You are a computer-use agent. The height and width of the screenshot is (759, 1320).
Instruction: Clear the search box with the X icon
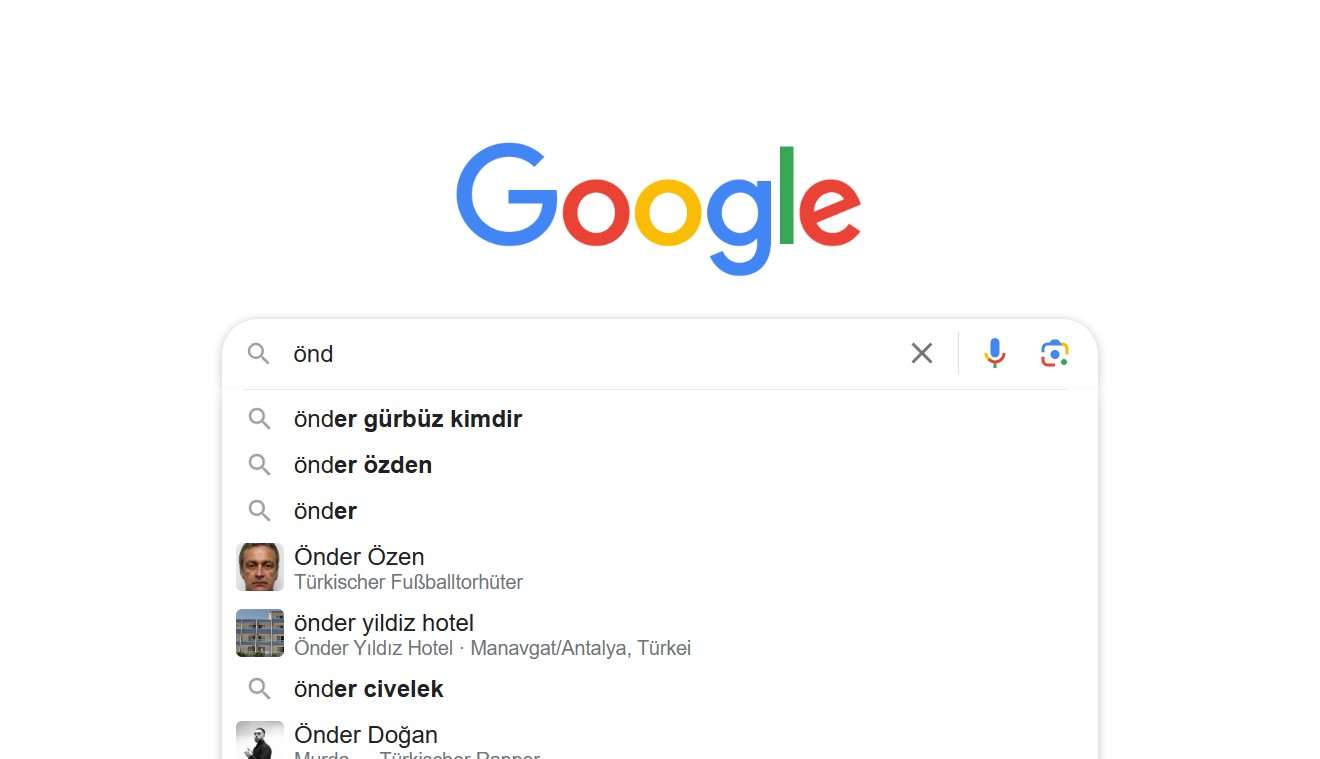[x=921, y=353]
